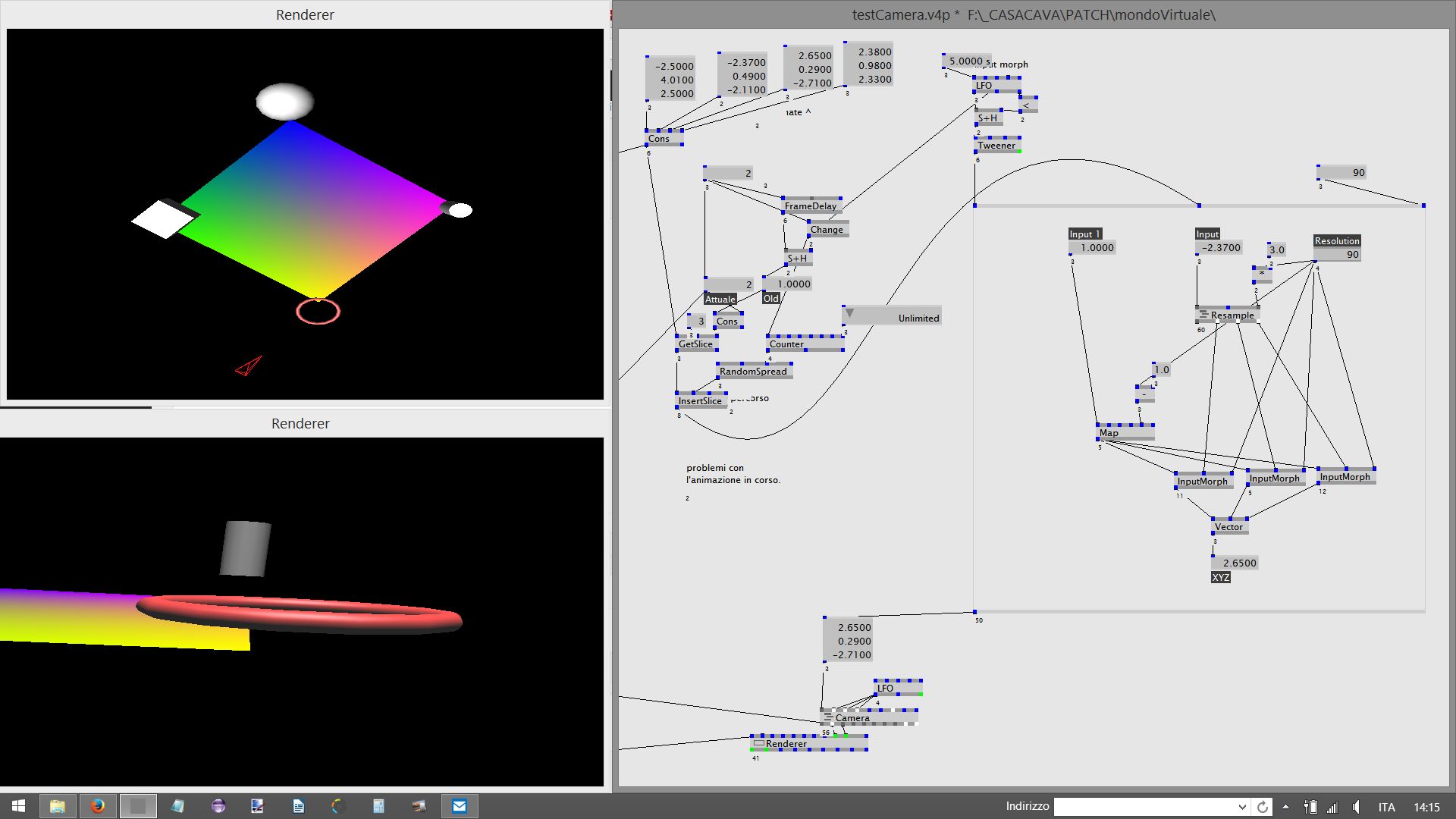Click the volume speaker tray icon
Image resolution: width=1456 pixels, height=819 pixels.
click(1356, 807)
